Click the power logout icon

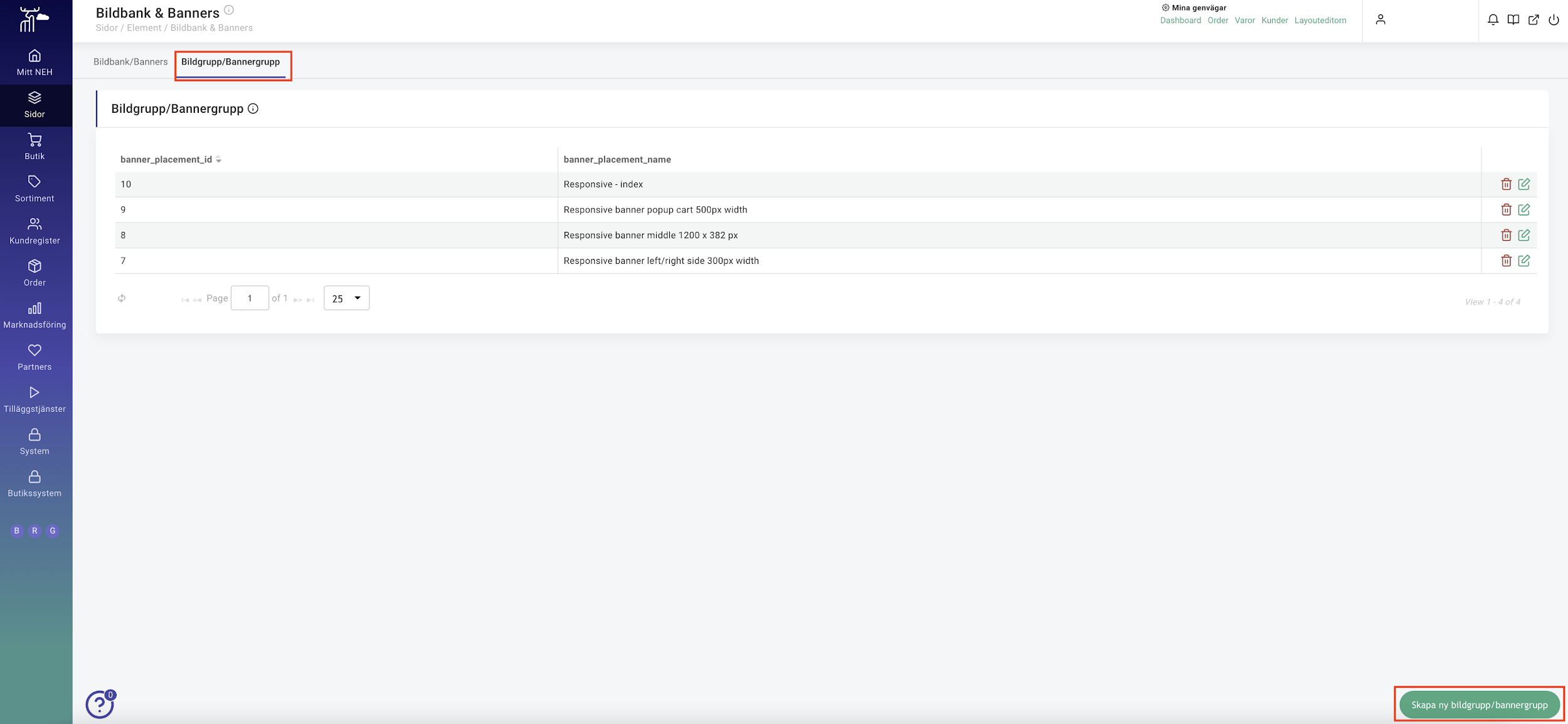(x=1554, y=20)
